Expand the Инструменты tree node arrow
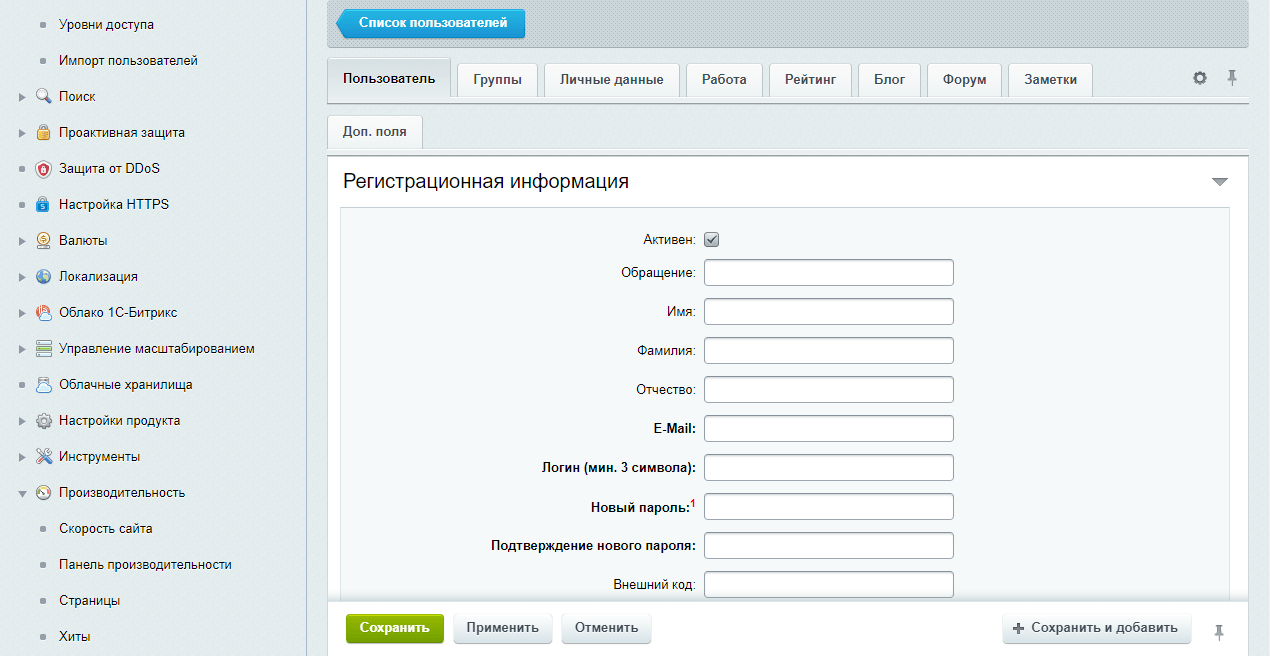 (x=22, y=457)
